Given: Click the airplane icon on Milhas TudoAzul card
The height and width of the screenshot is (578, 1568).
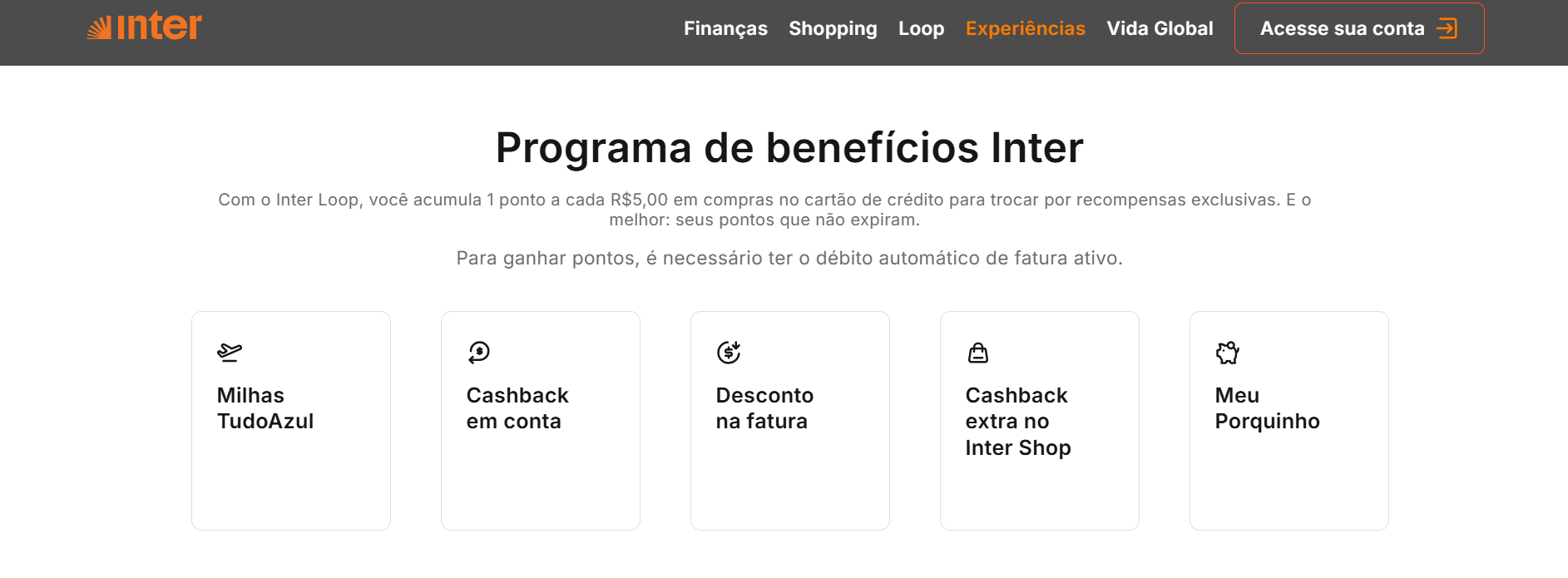Looking at the screenshot, I should [230, 353].
